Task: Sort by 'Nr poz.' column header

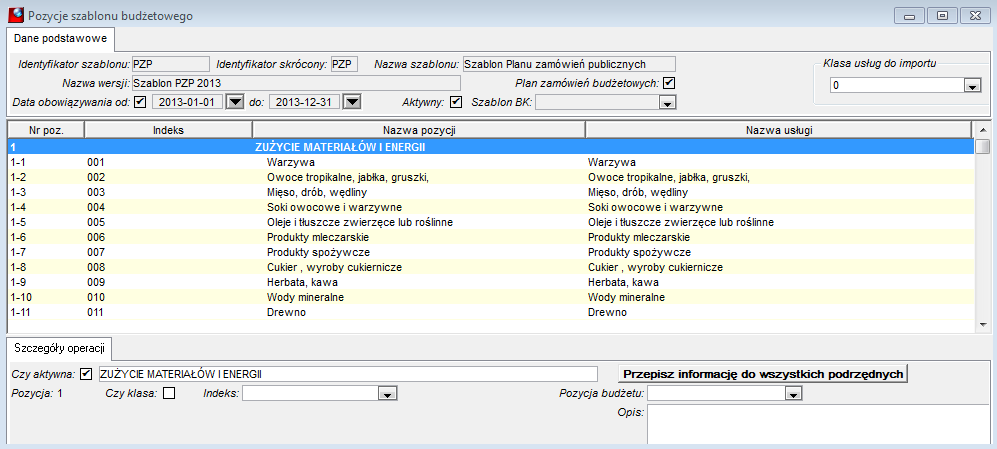Action: click(x=46, y=130)
